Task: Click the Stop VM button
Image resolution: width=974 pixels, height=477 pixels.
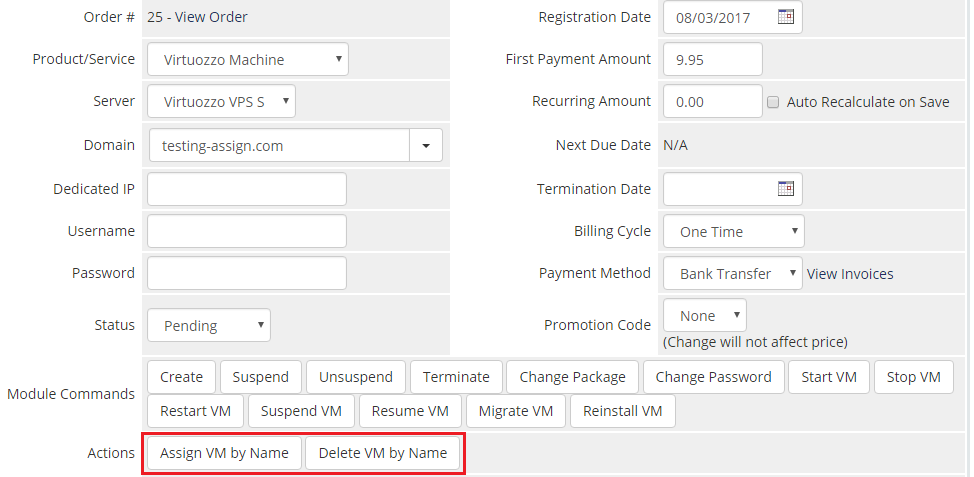Action: (914, 377)
